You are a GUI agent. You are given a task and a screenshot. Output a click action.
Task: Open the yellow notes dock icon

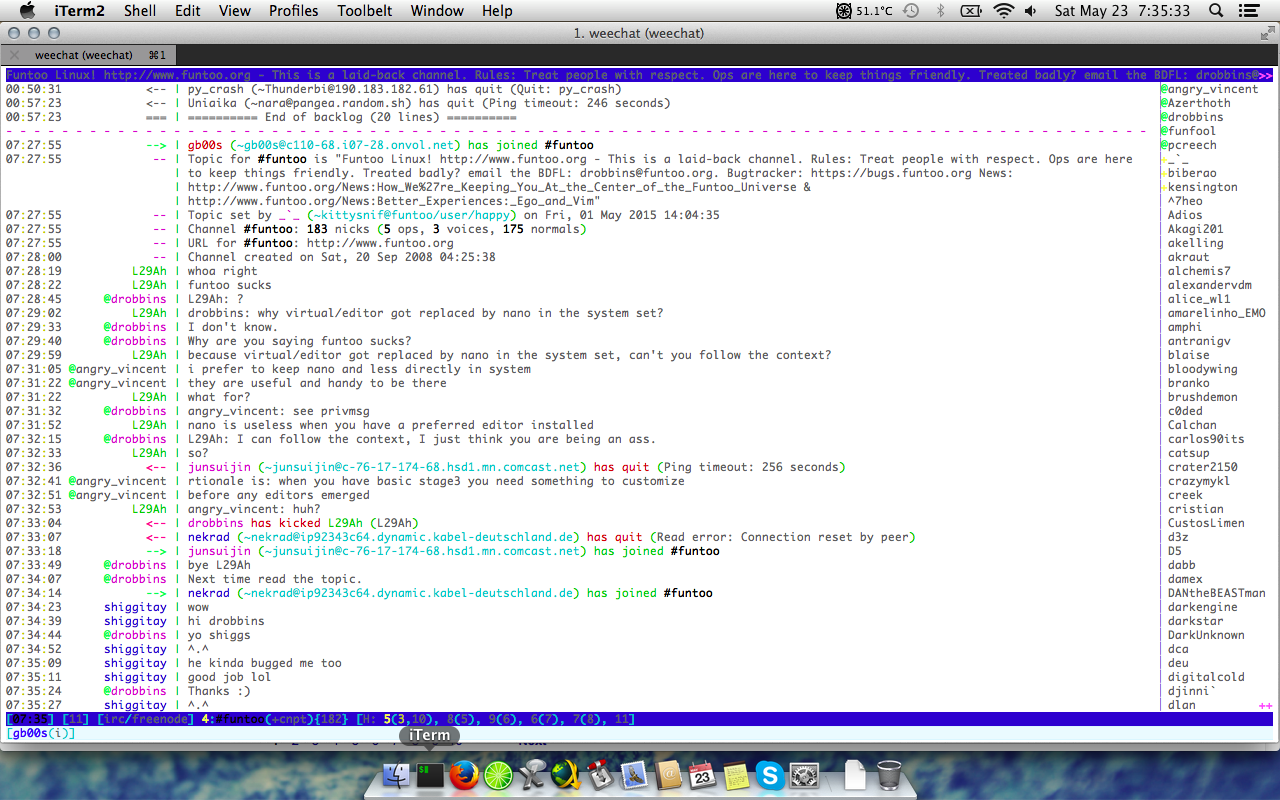pyautogui.click(x=736, y=775)
